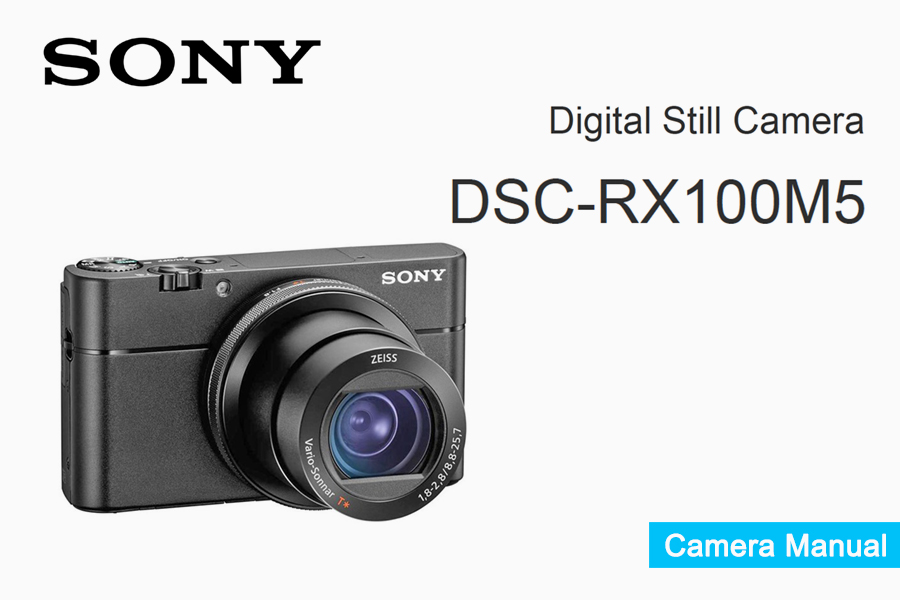The width and height of the screenshot is (900, 600).
Task: Click the Digital Still Camera heading
Action: coord(706,121)
